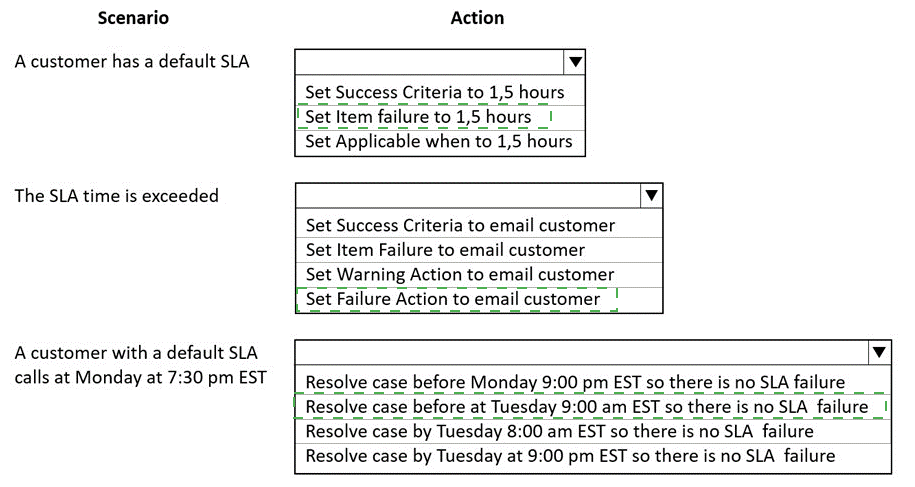Click the empty field of second action dropdown
This screenshot has width=915, height=487.
click(x=468, y=195)
